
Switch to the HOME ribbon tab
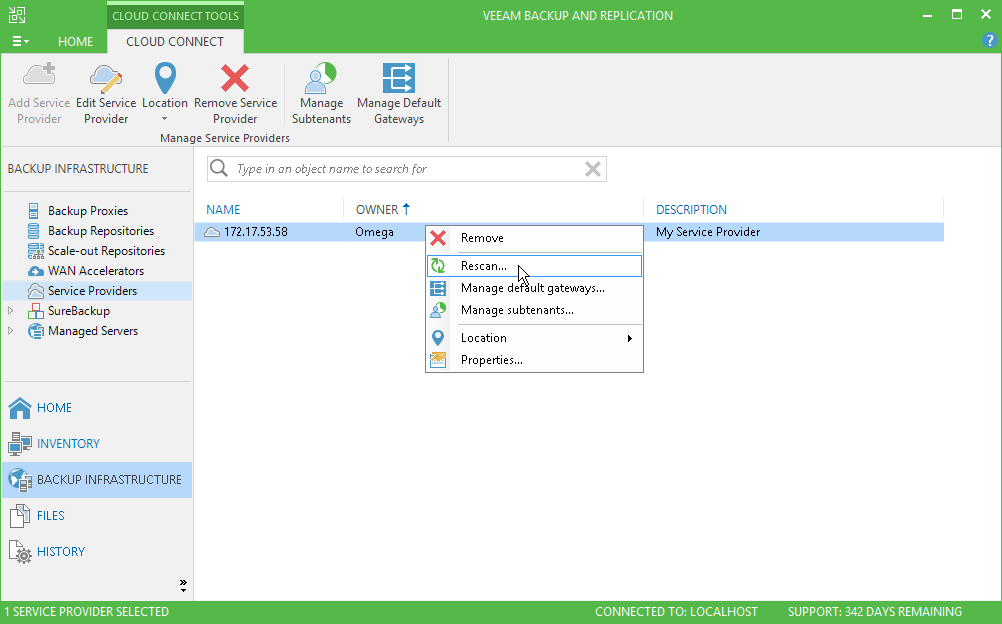tap(75, 42)
